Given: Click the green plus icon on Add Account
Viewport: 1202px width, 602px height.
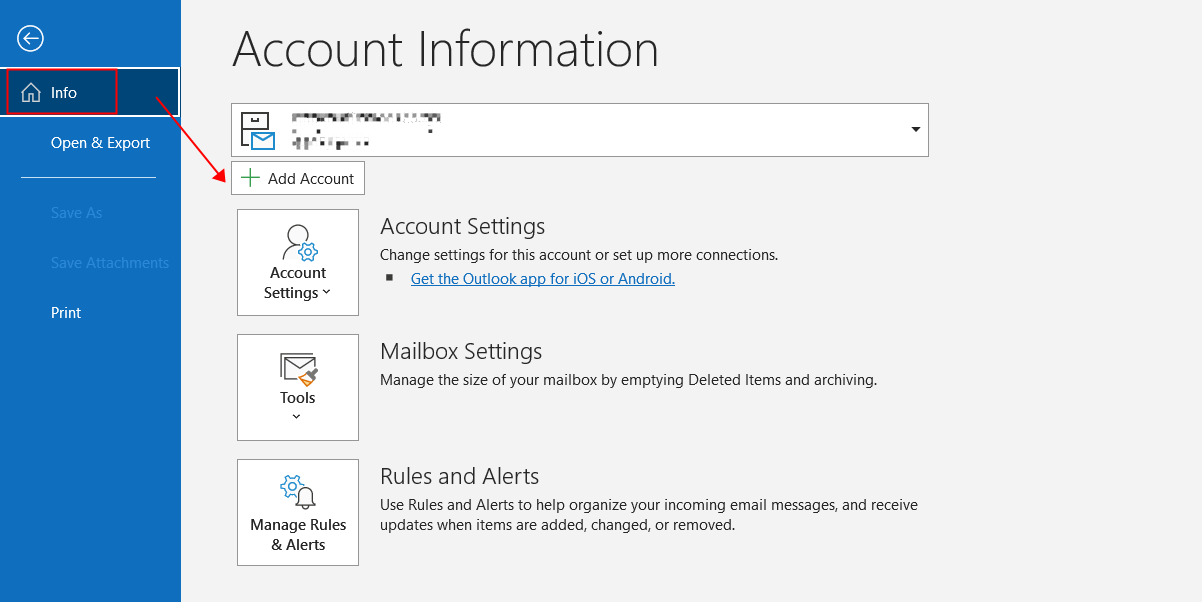Looking at the screenshot, I should 250,178.
